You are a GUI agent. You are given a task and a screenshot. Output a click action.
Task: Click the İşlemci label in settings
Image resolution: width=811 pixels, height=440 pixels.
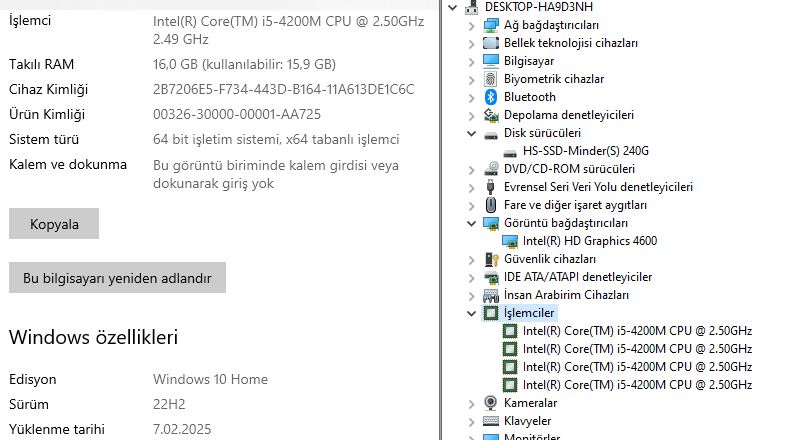29,21
